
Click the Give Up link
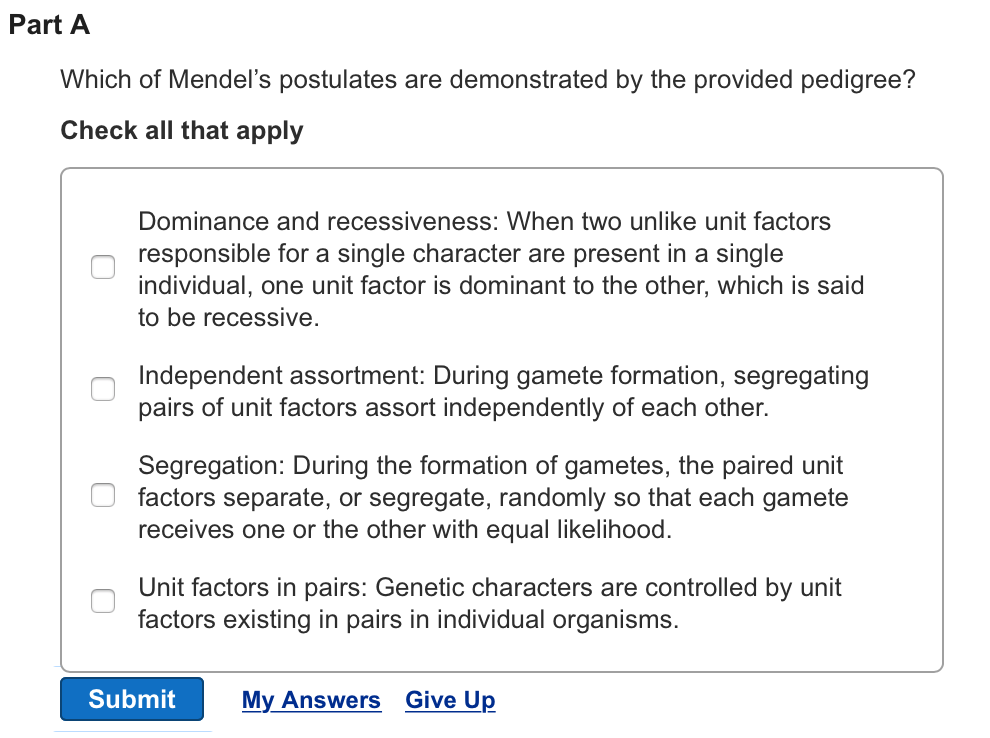450,700
